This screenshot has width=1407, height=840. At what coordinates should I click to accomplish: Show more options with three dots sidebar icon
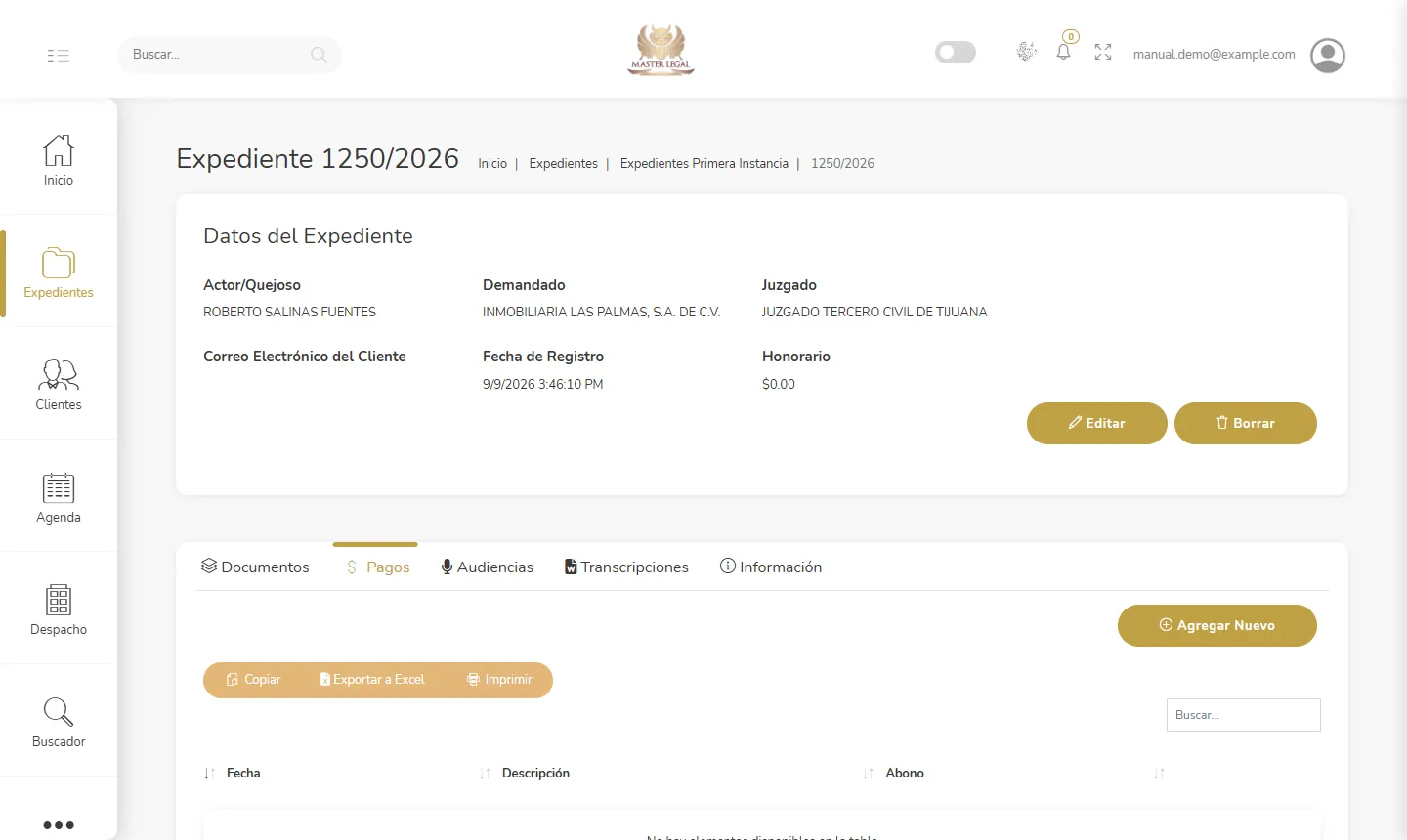coord(59,825)
